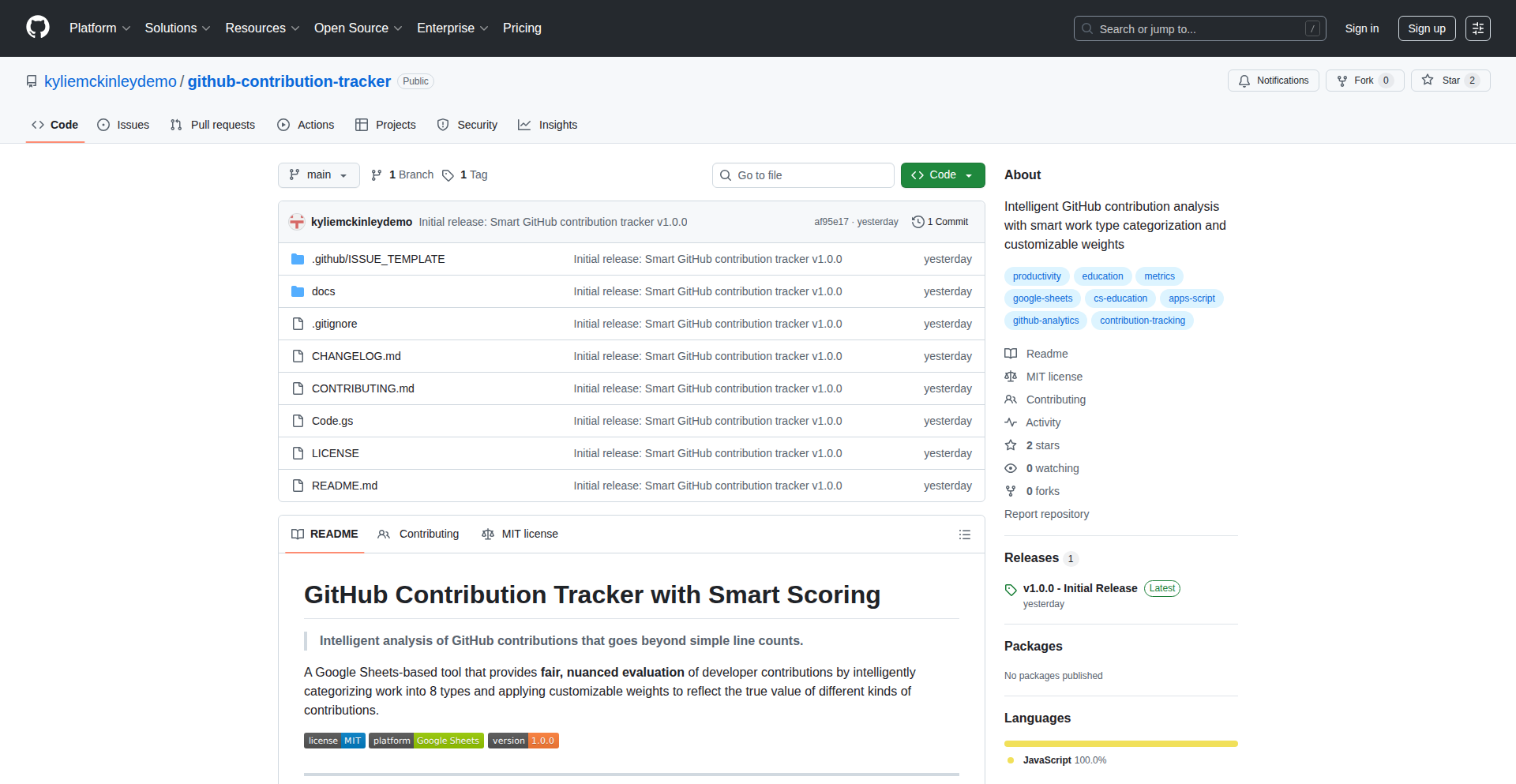
Task: Open the Insights tab
Action: (x=548, y=125)
